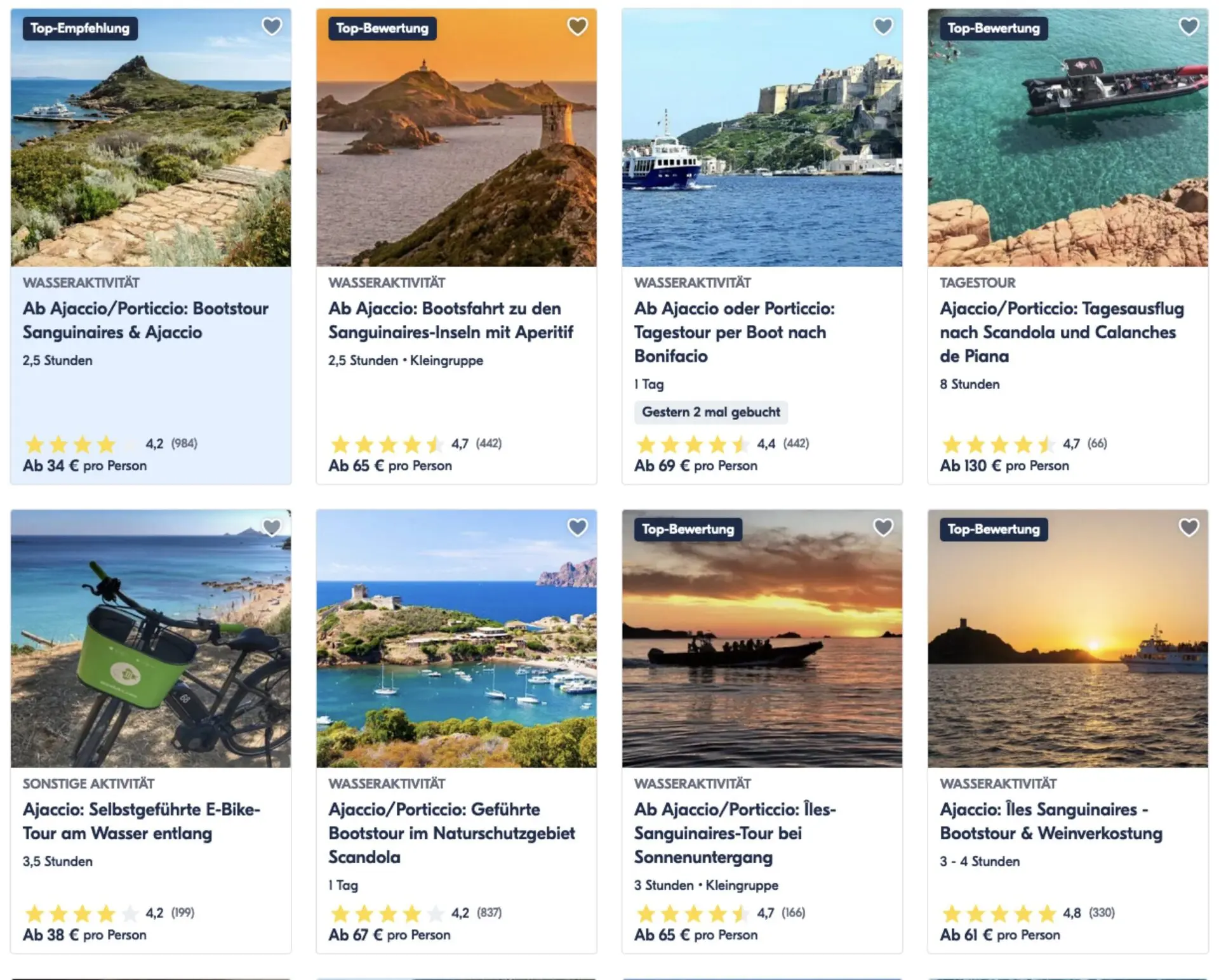
Task: Select the 'Gestern 2 mal gebucht' label
Action: click(x=711, y=412)
